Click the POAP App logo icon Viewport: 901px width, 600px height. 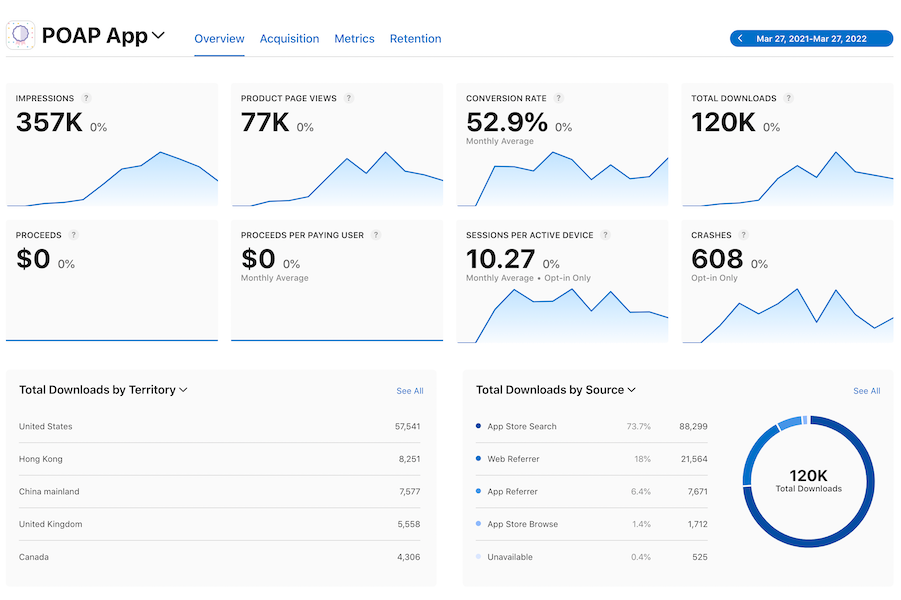pyautogui.click(x=20, y=35)
